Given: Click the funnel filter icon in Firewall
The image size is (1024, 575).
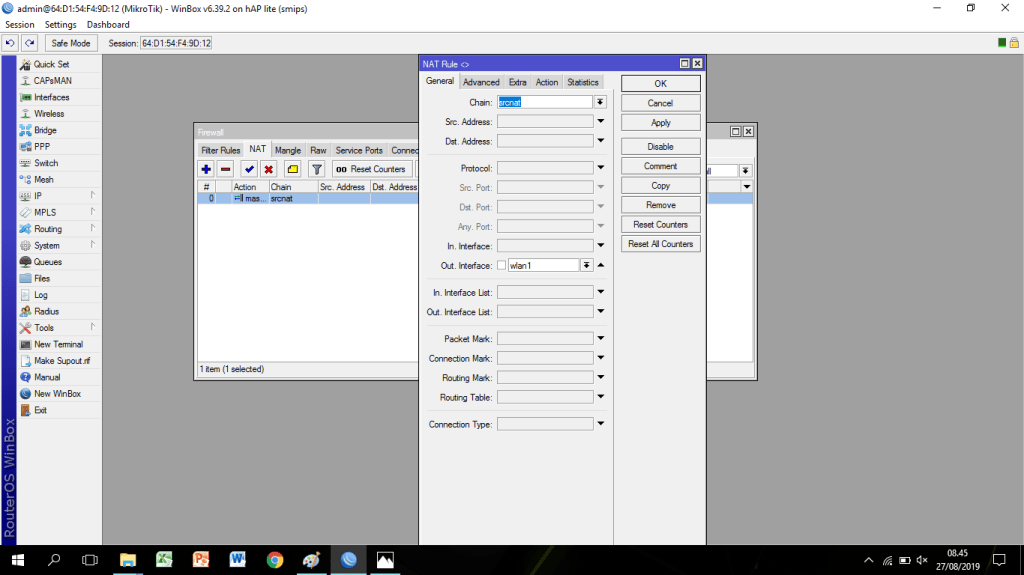Looking at the screenshot, I should [316, 169].
